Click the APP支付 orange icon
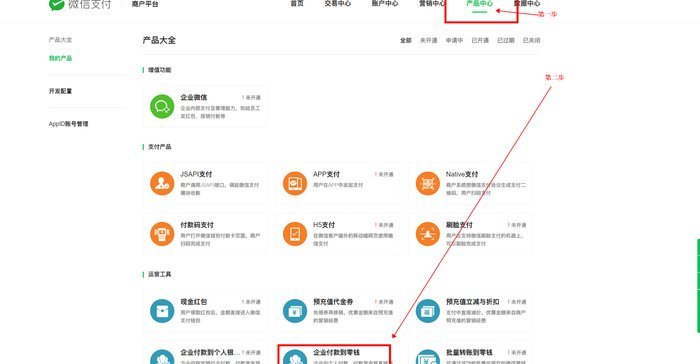The height and width of the screenshot is (364, 700). click(295, 183)
